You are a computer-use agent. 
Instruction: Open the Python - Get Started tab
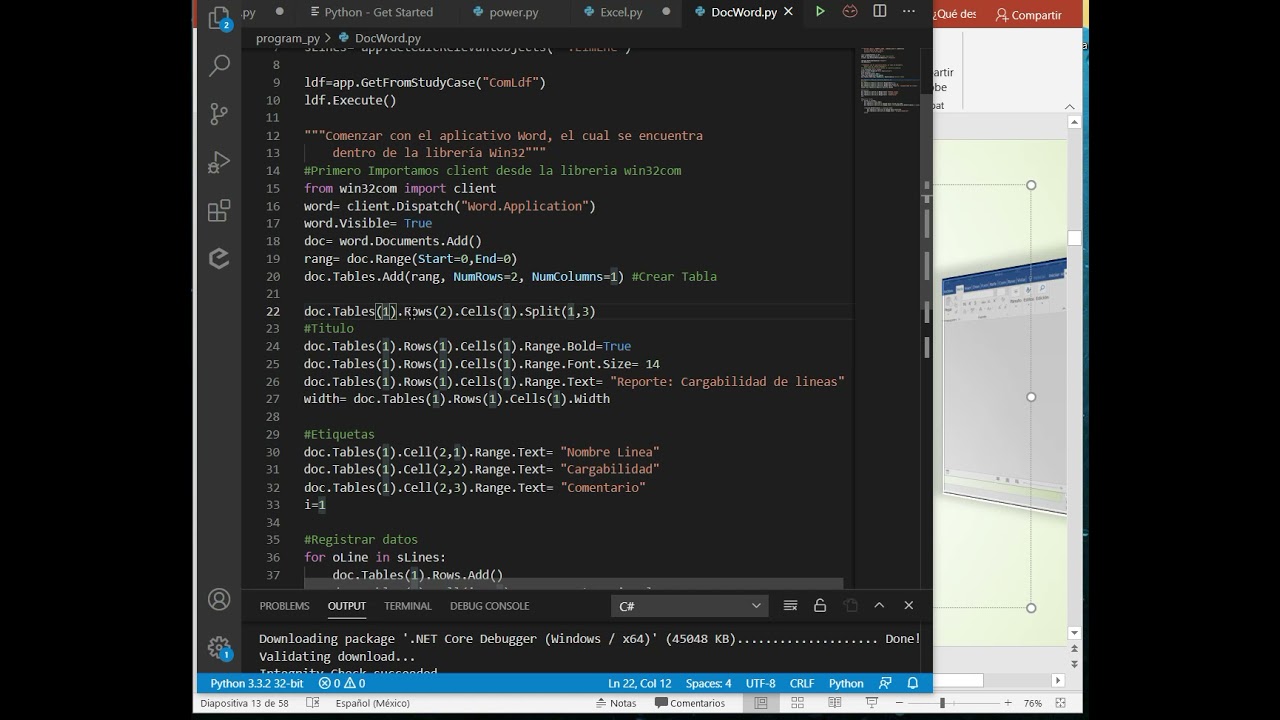coord(371,12)
